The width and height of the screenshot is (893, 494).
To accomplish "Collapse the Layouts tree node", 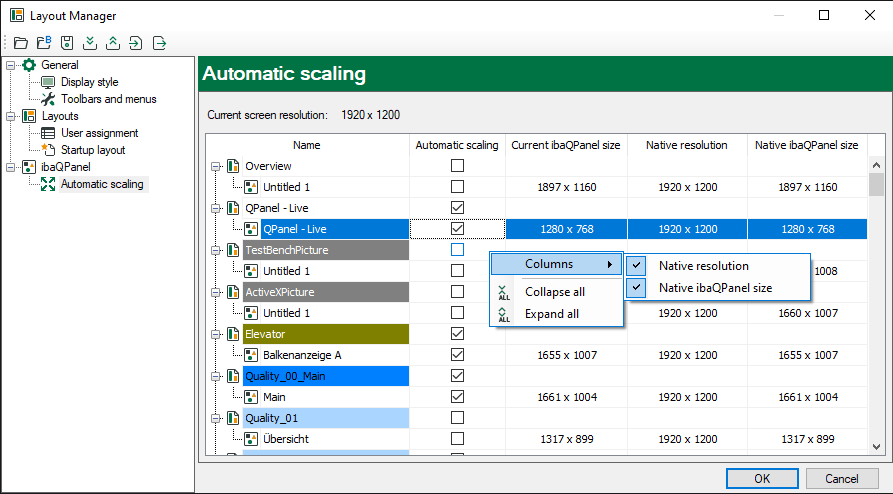I will click(10, 116).
